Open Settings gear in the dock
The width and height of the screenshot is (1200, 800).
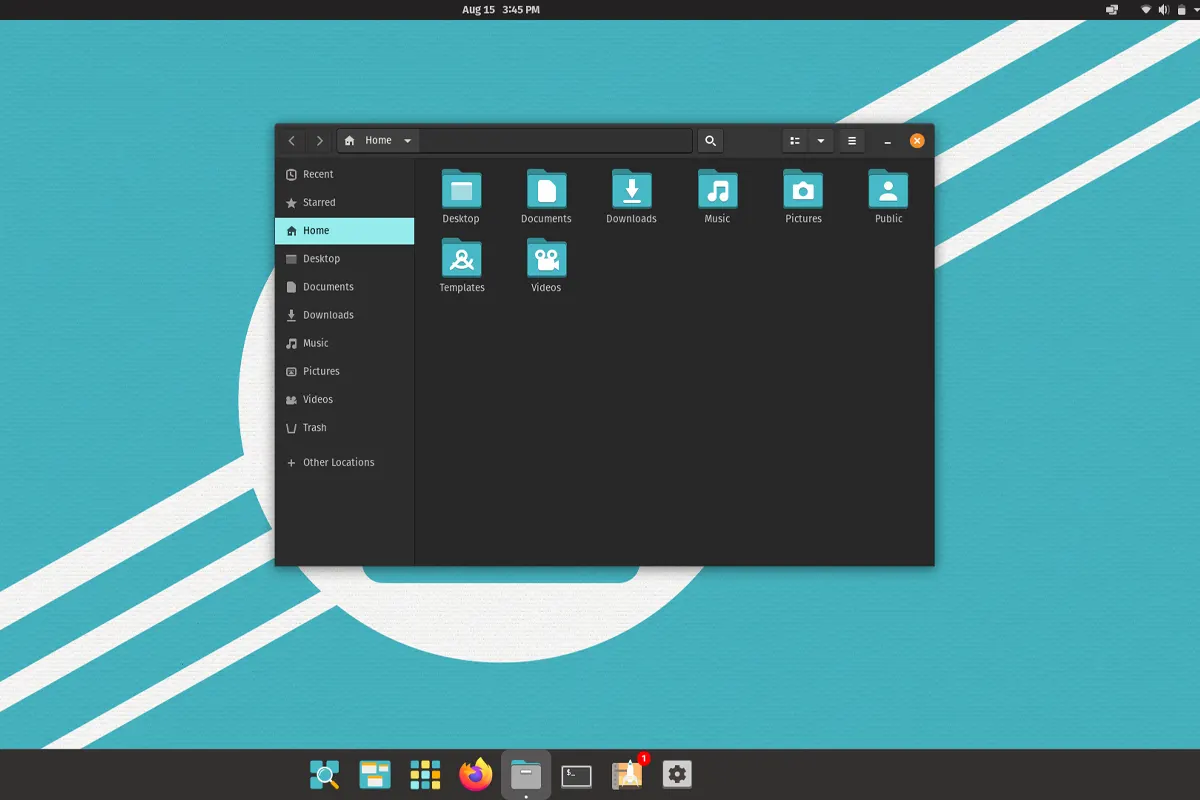pos(677,774)
